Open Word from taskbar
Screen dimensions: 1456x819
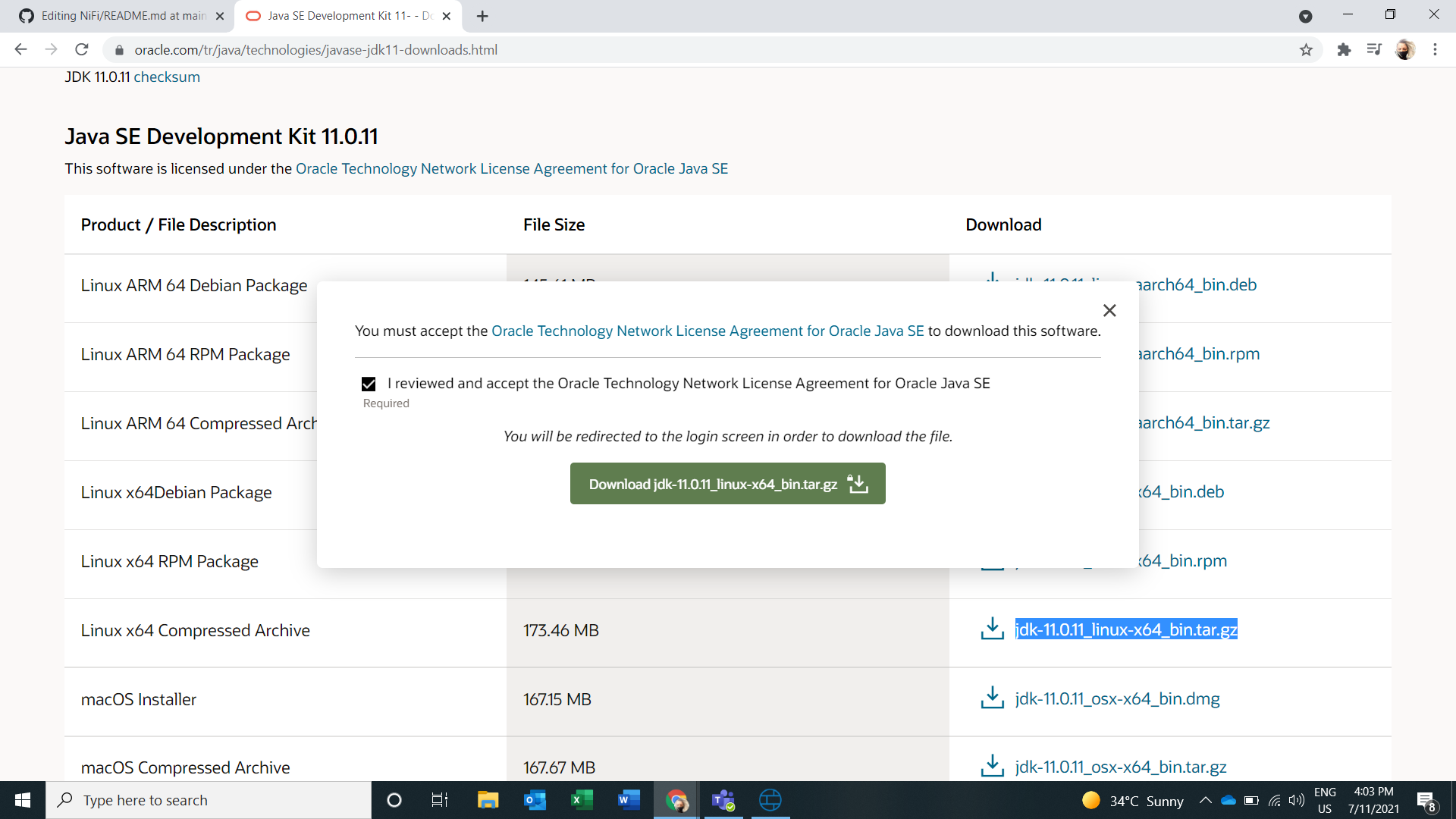tap(629, 800)
